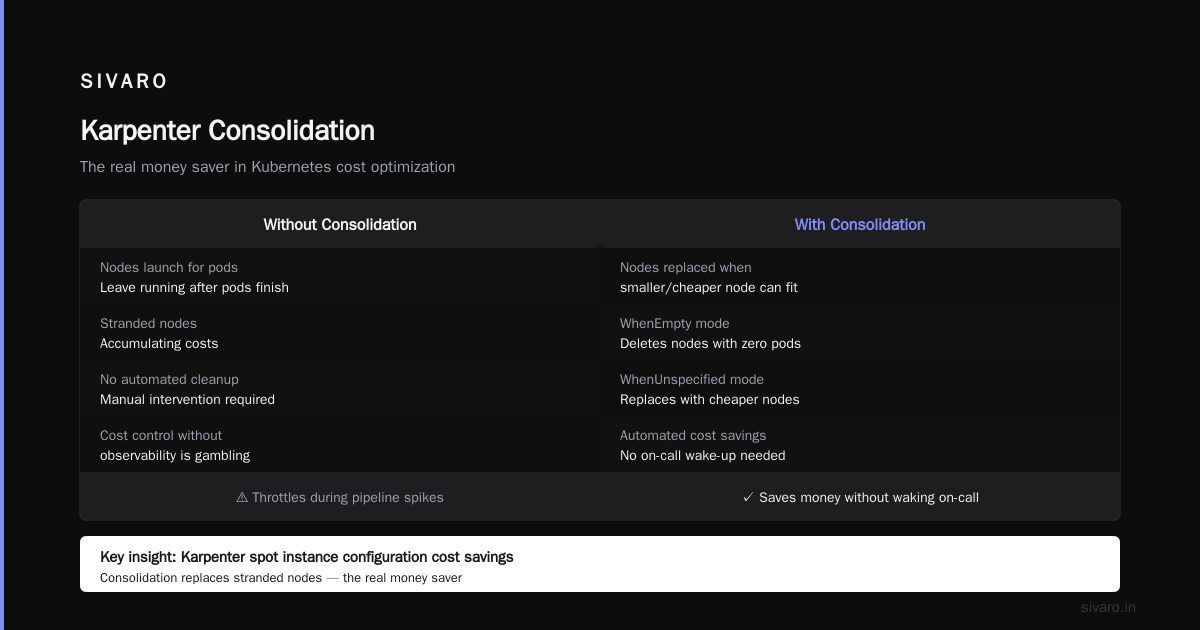Click 'observability is gambling' text
Viewport: 1200px width, 630px height.
pyautogui.click(x=175, y=456)
